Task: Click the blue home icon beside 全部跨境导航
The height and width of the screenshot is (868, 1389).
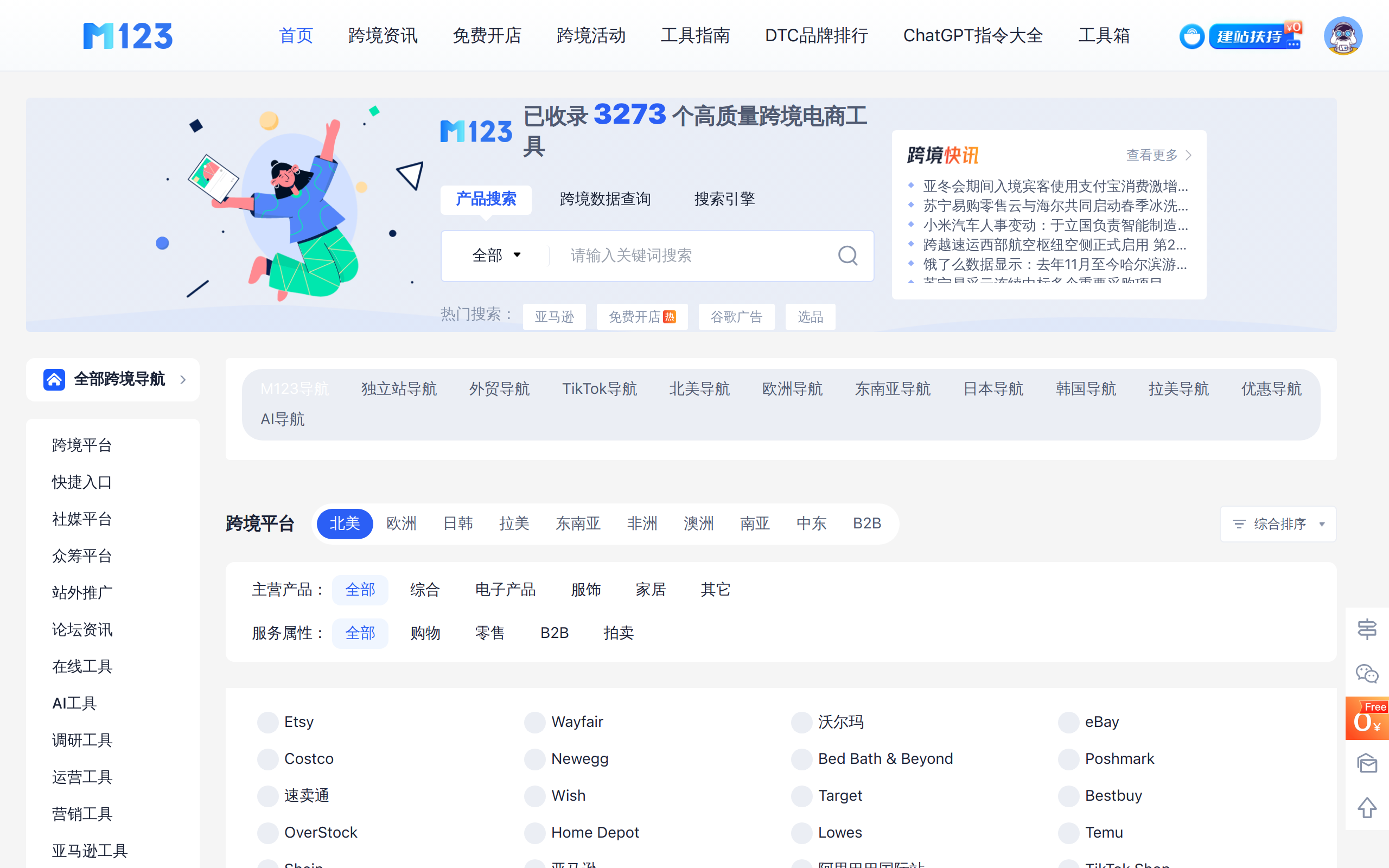Action: pyautogui.click(x=54, y=379)
